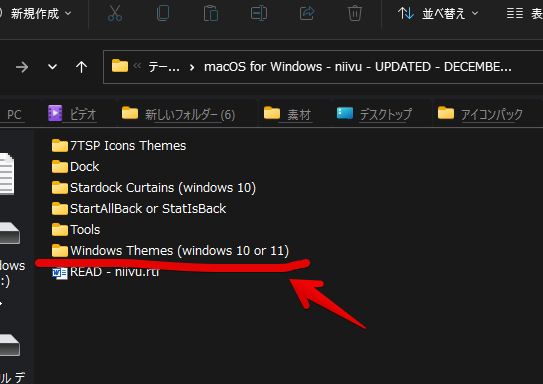Expand hidden breadcrumb path chevrons
543x384 pixels.
137,65
